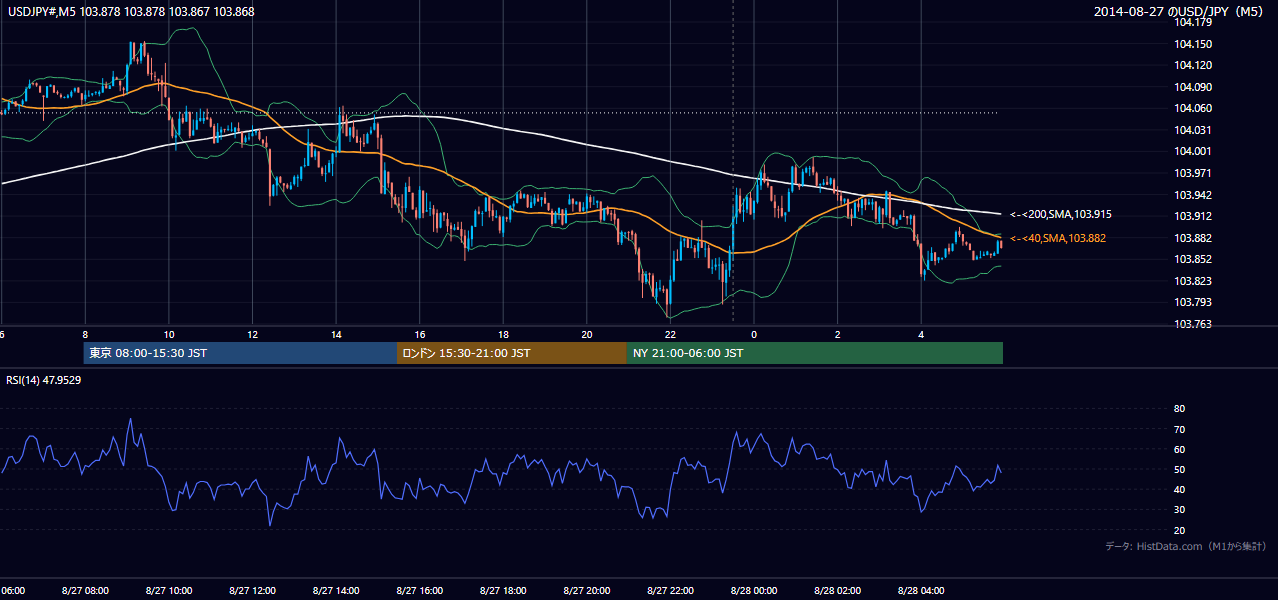Click hour tick 22 under the price chart
The image size is (1278, 600).
tap(671, 334)
